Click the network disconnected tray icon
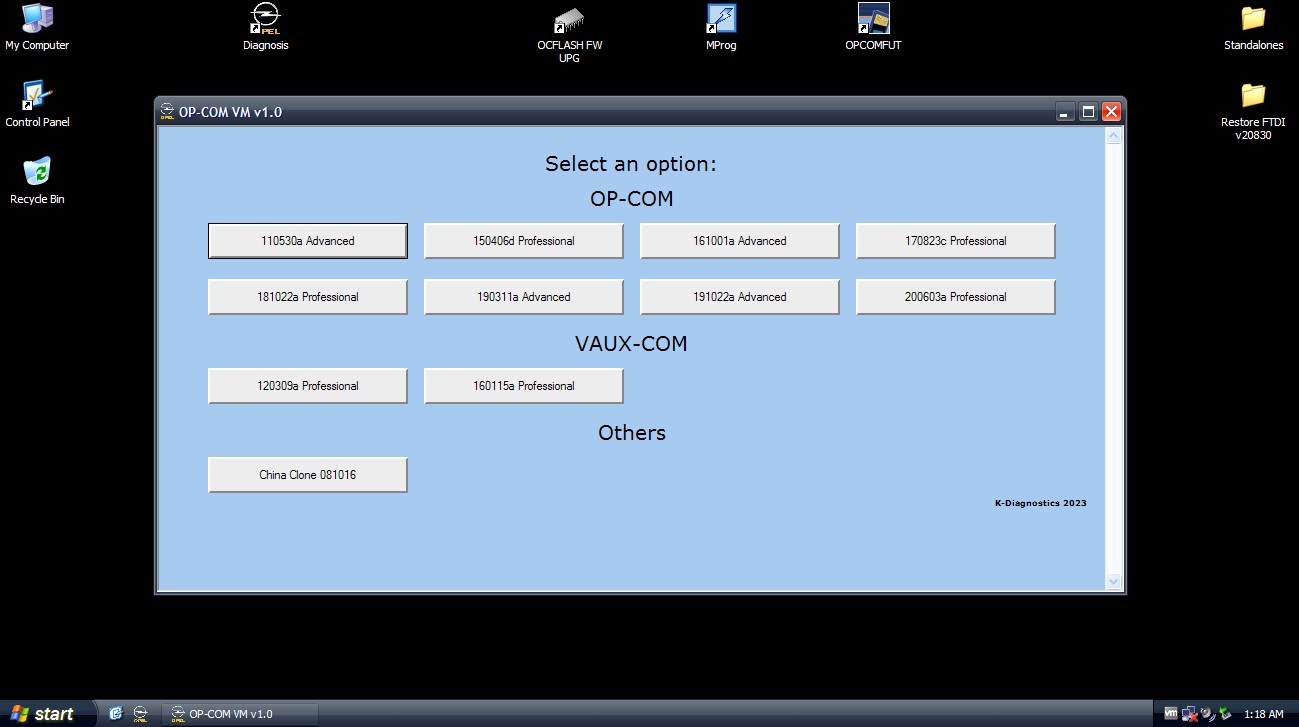This screenshot has height=727, width=1299. coord(1189,714)
